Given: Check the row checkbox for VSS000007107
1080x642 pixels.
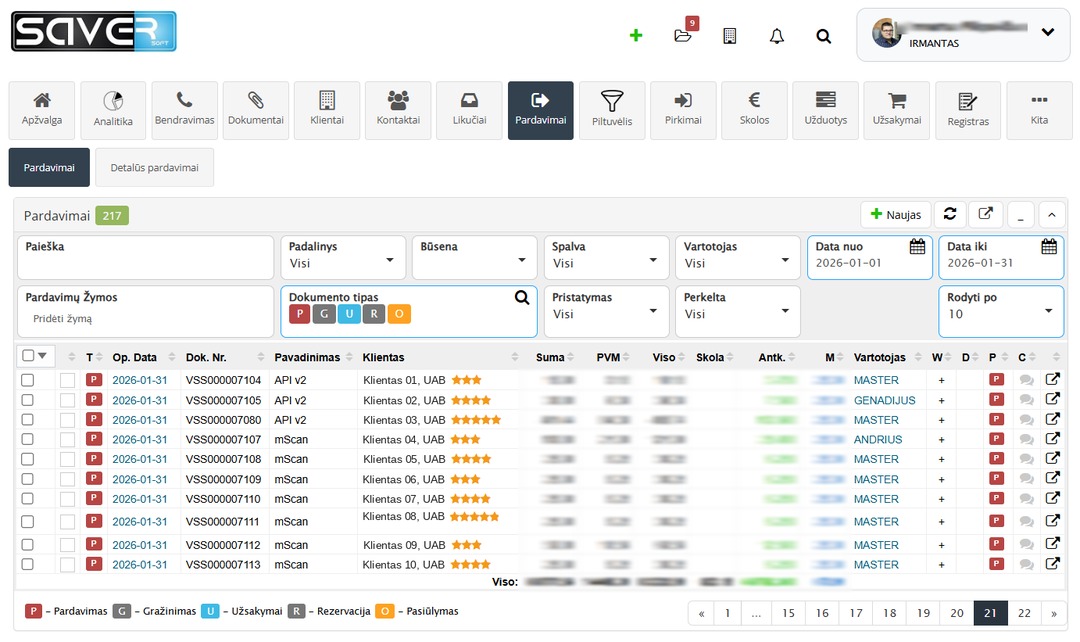Looking at the screenshot, I should coord(28,439).
